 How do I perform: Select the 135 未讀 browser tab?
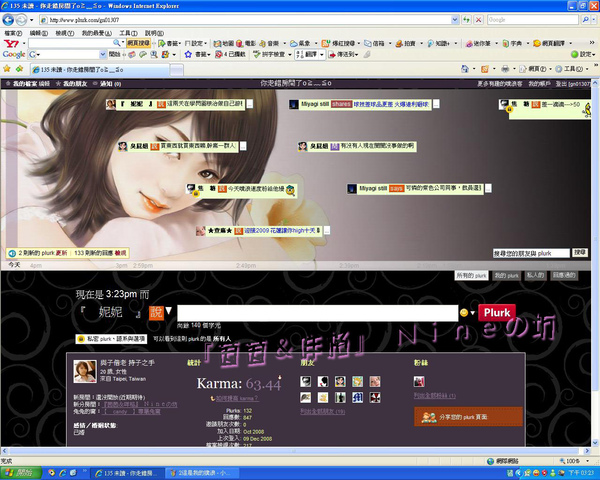click(x=99, y=70)
